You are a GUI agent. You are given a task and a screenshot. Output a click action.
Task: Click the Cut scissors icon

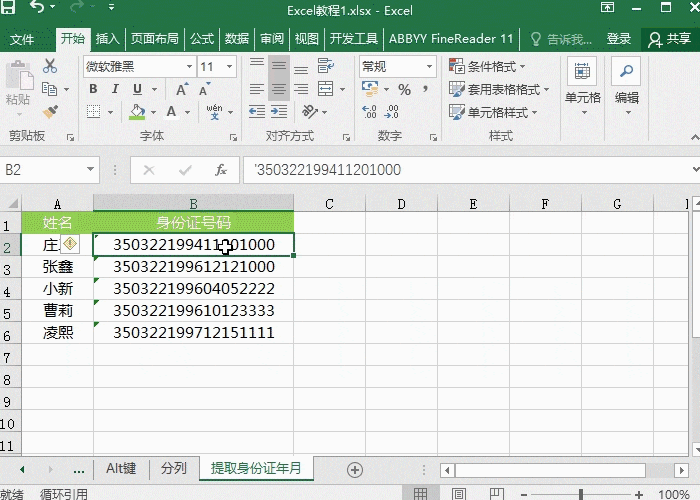click(50, 66)
